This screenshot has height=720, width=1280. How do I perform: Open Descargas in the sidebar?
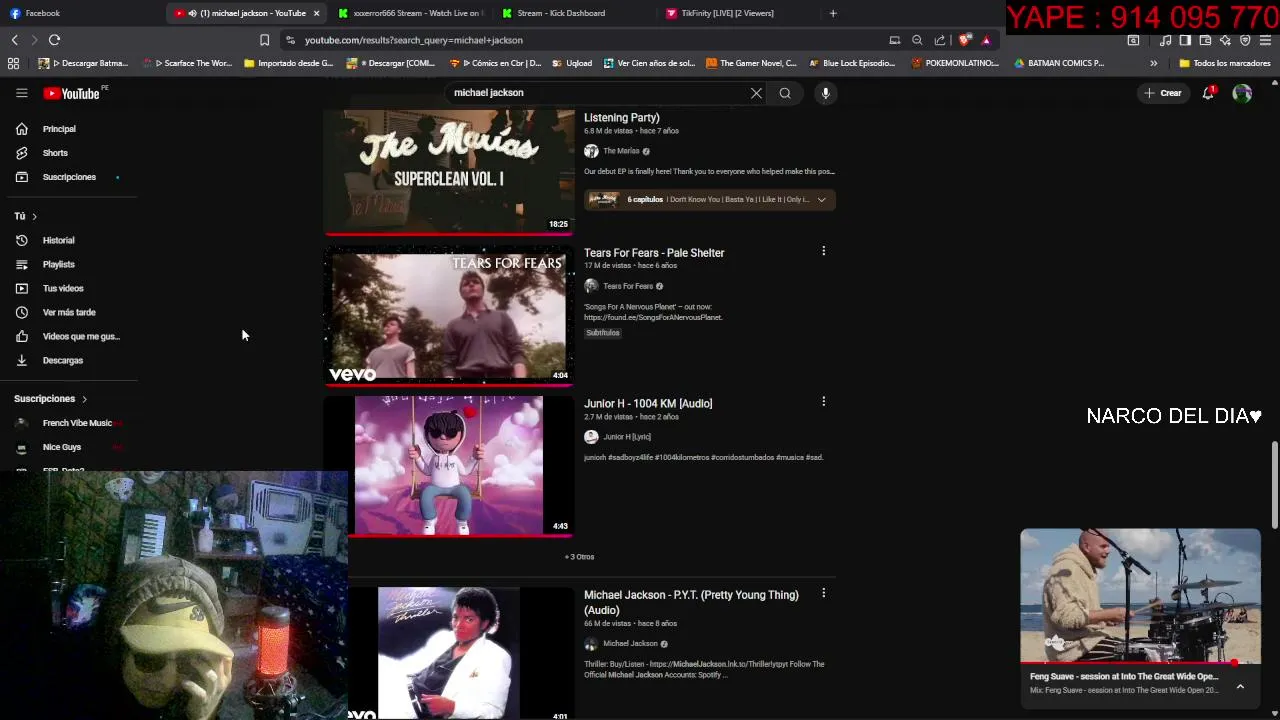[x=63, y=360]
